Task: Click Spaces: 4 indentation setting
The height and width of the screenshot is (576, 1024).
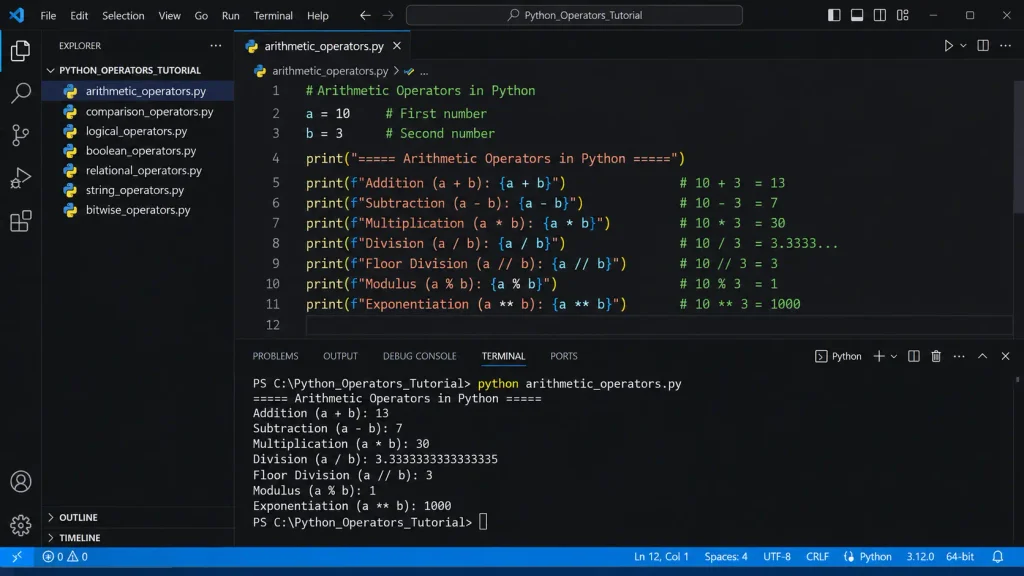Action: pos(726,556)
